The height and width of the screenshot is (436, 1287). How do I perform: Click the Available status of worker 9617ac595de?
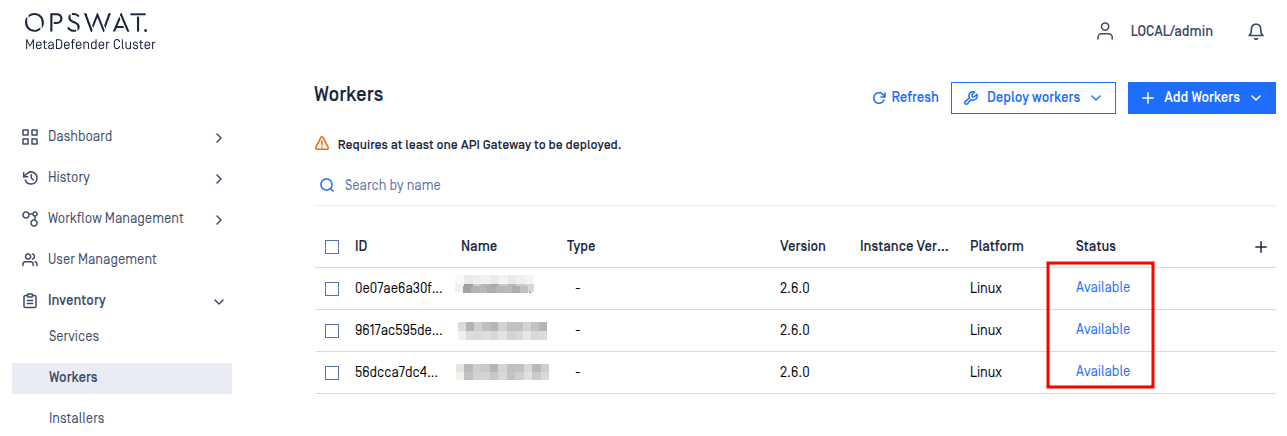(x=1102, y=329)
